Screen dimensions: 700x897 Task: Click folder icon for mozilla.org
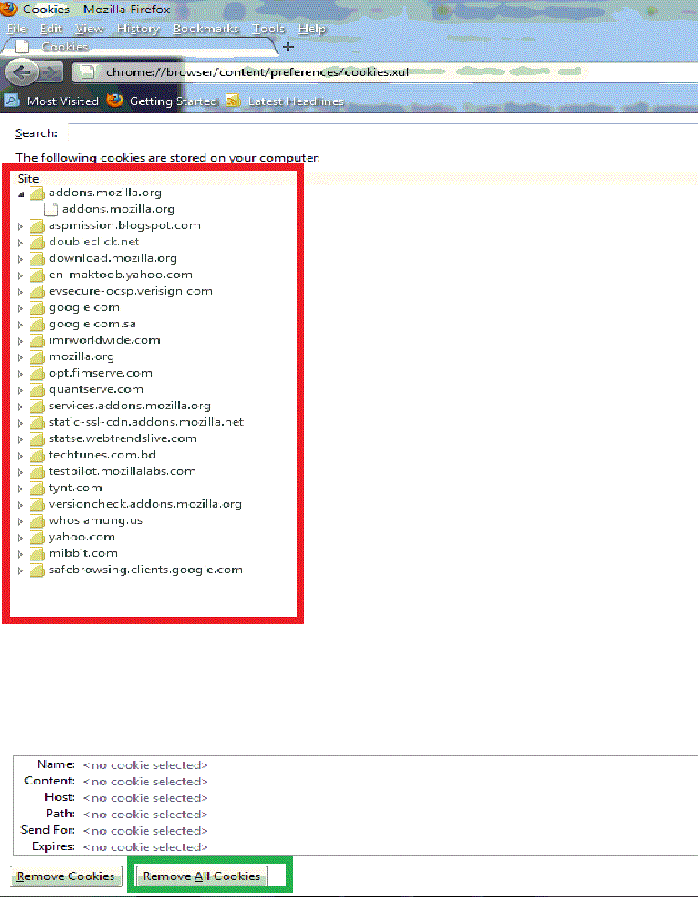pyautogui.click(x=37, y=357)
